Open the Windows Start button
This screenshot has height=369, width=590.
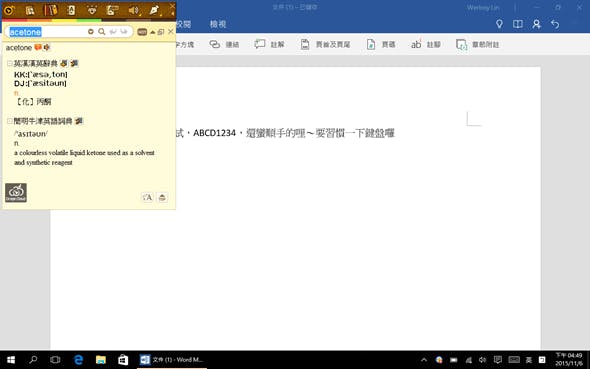pos(11,360)
